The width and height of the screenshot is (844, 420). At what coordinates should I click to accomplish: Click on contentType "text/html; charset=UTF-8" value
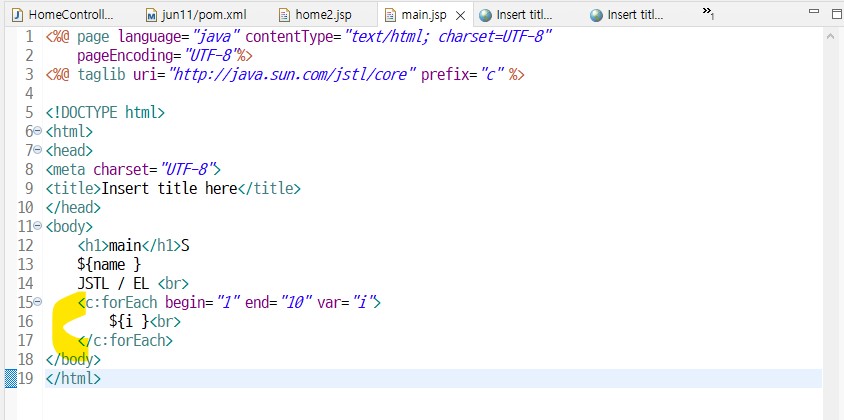coord(449,37)
